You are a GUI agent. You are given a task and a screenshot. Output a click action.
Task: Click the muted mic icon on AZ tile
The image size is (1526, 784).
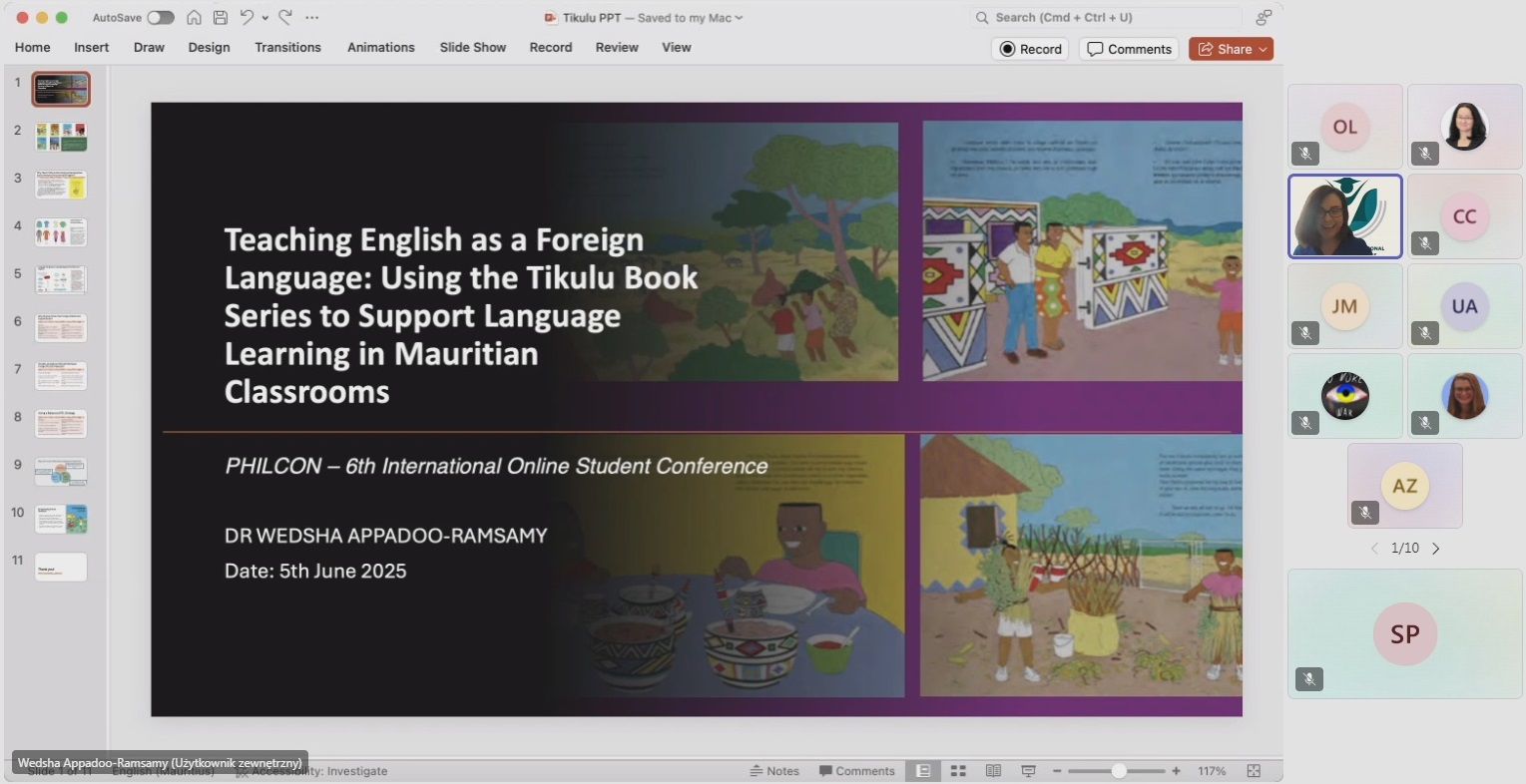pos(1365,513)
